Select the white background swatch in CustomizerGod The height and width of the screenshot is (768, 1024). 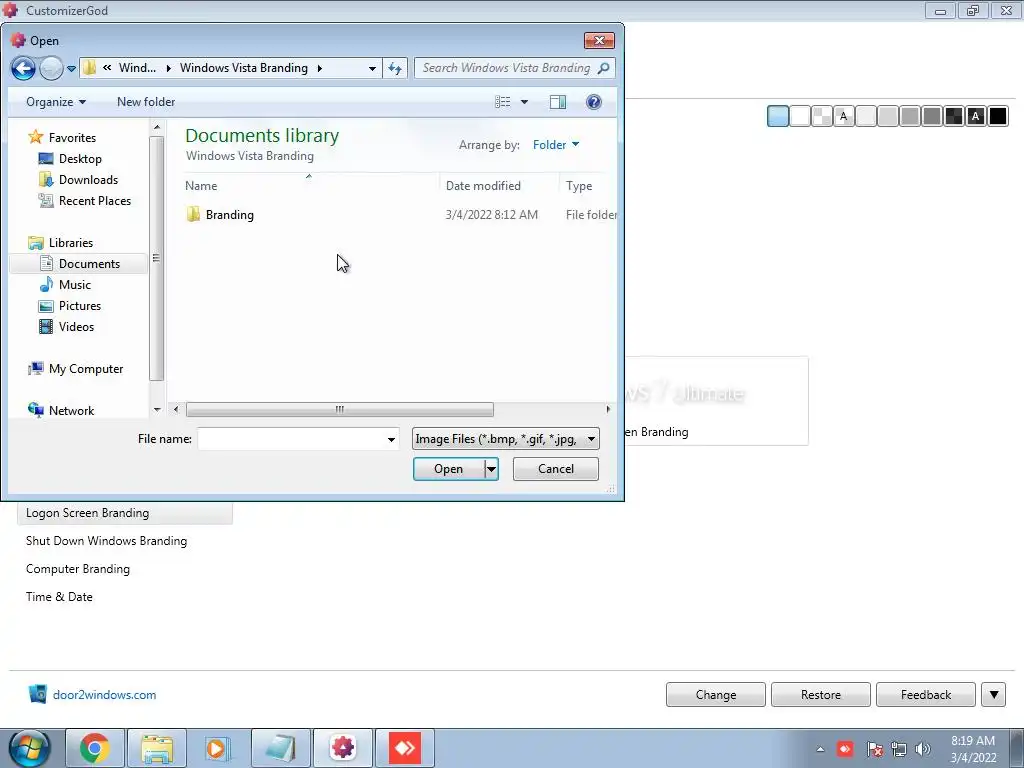(800, 116)
